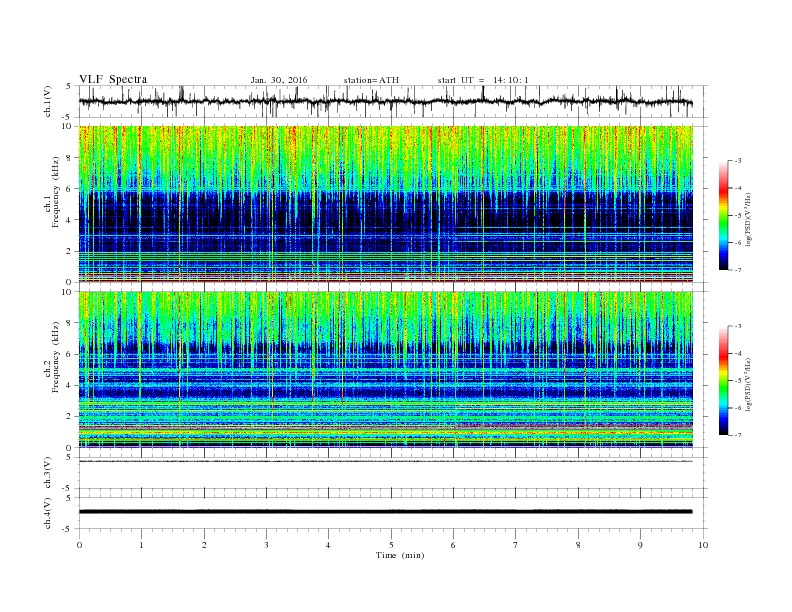Viewport: 792px width, 612px height.
Task: Click the "-3" label on ch.1 colorbar
Action: tap(738, 161)
